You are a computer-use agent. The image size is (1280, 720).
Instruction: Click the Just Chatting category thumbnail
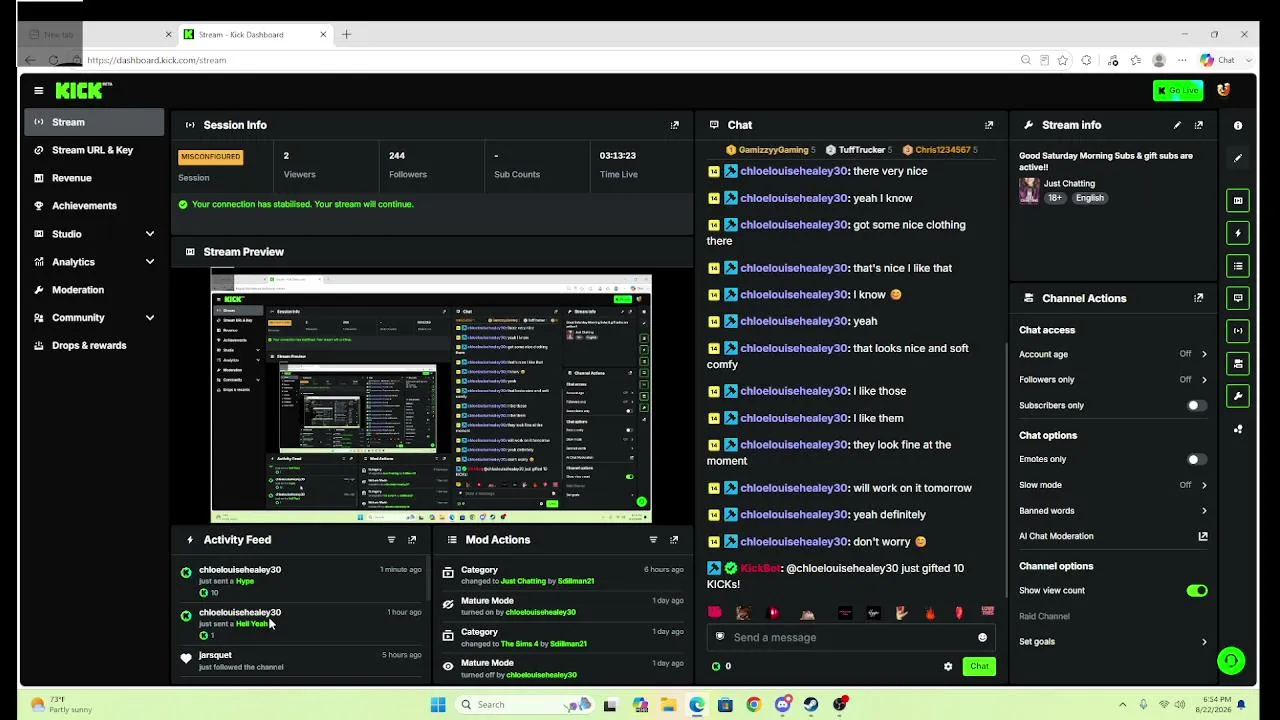pos(1029,190)
